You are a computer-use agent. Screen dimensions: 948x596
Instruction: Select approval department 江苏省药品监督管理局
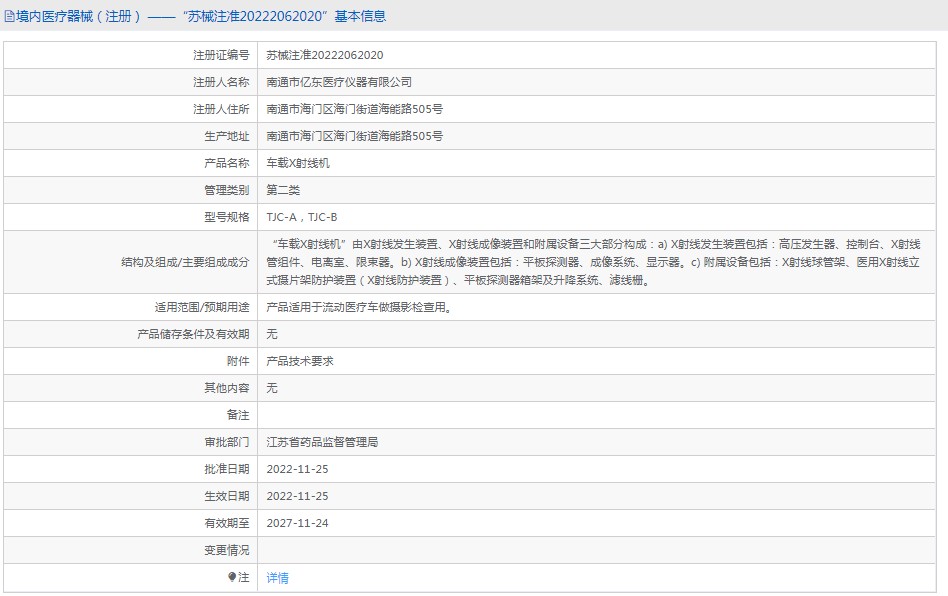322,442
